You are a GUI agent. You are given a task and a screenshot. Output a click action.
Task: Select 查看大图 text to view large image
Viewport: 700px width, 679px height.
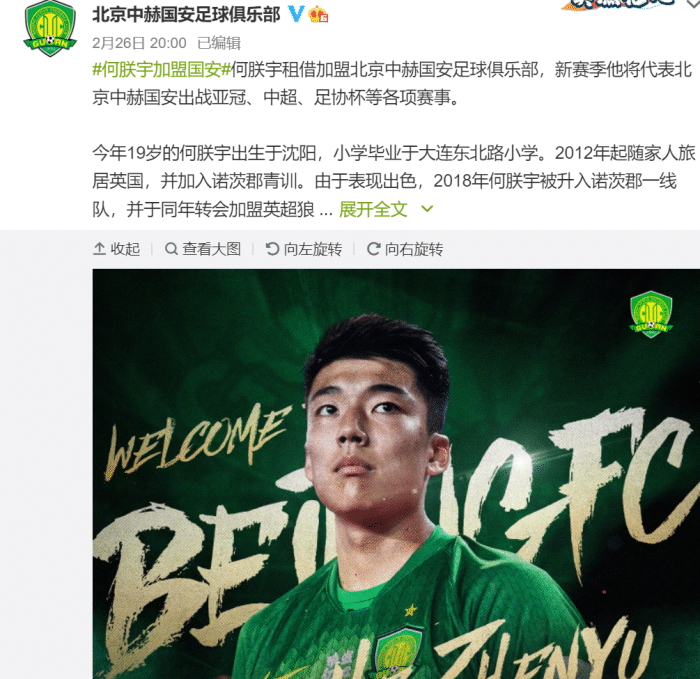[x=212, y=249]
